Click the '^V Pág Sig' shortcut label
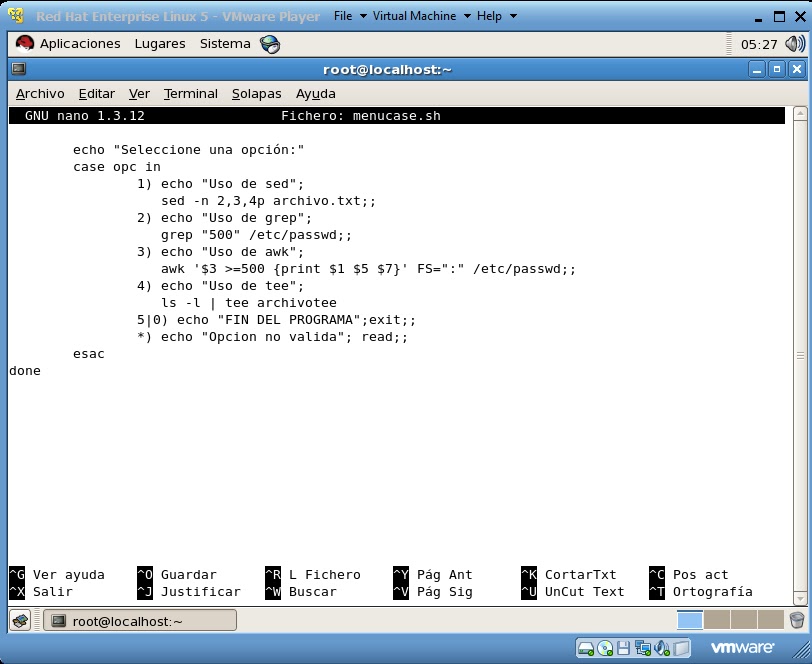Image resolution: width=812 pixels, height=664 pixels. pyautogui.click(x=433, y=591)
